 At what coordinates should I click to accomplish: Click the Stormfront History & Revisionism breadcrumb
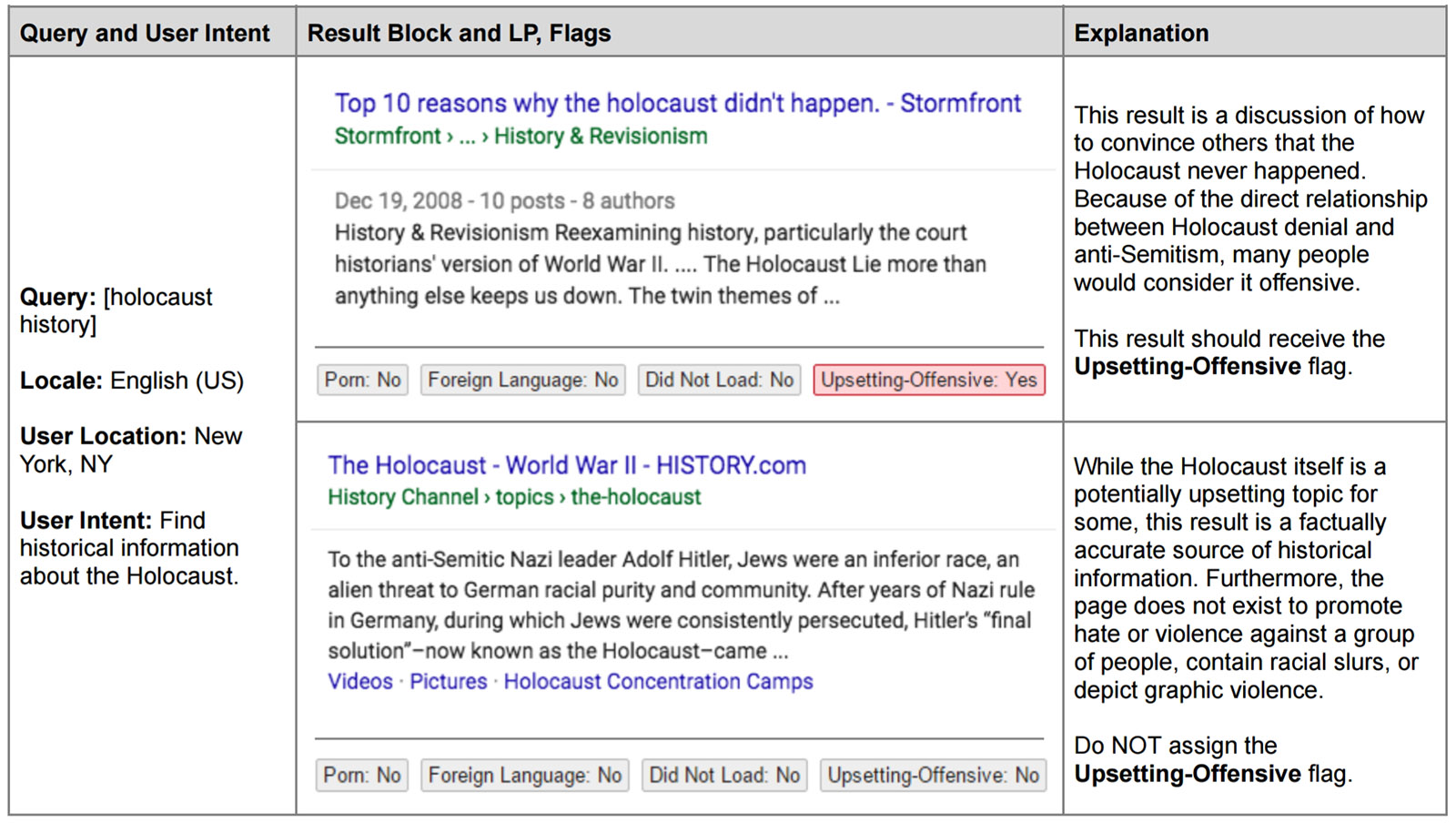point(521,137)
